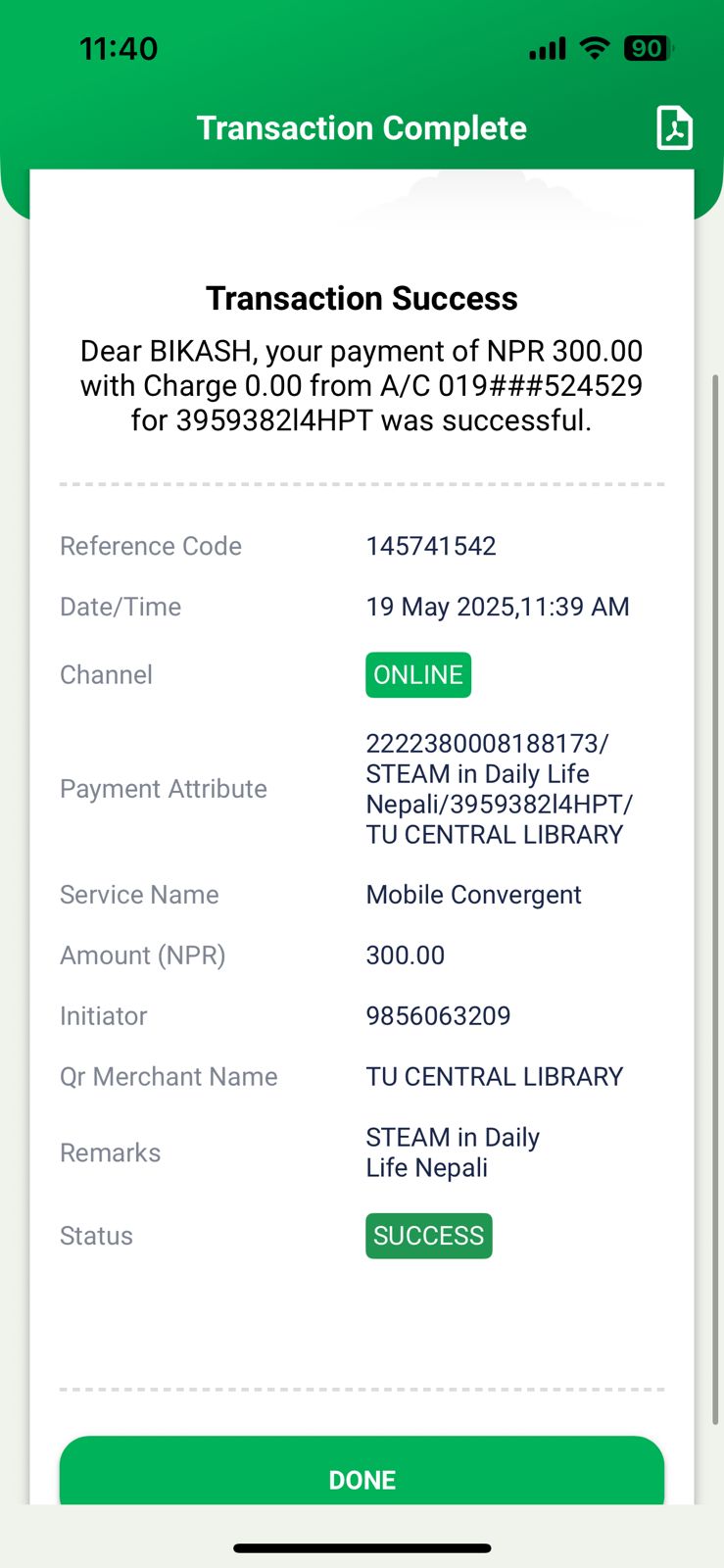Tap the Qr Merchant Name value
The height and width of the screenshot is (1568, 724).
(495, 1076)
